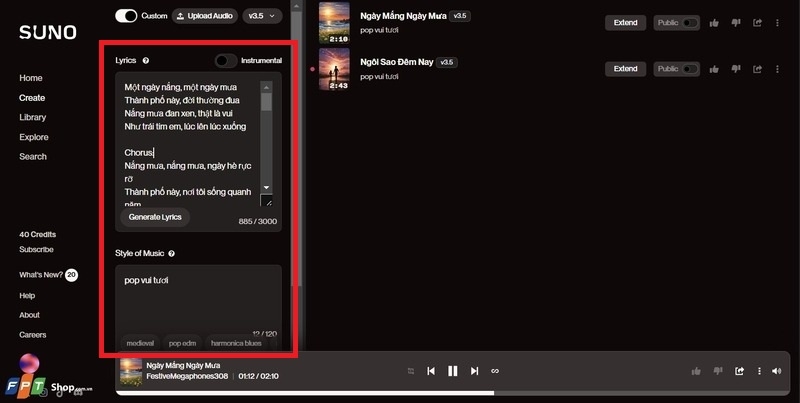The image size is (800, 403).
Task: Toggle the player shuffle icon
Action: point(411,371)
